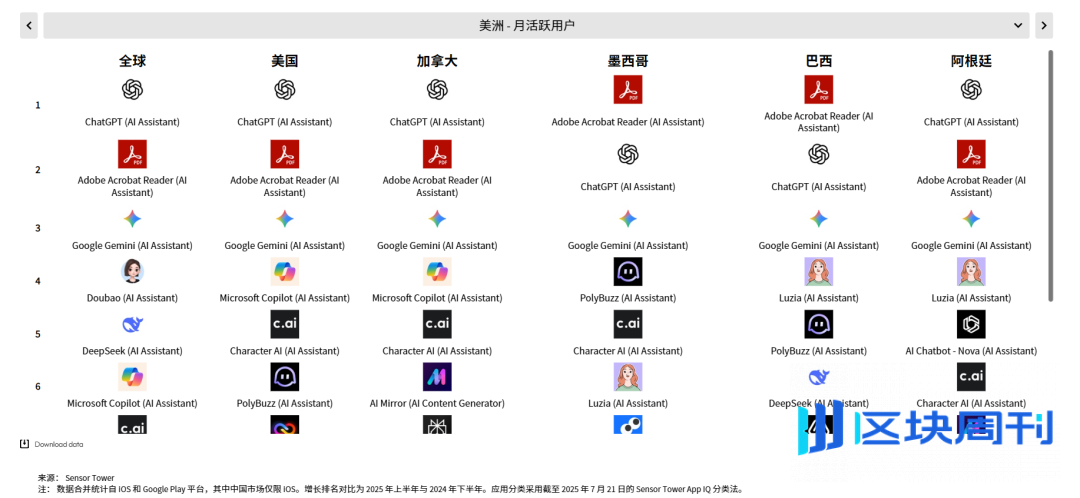This screenshot has width=1080, height=498.
Task: Click ChatGPT icon in 墨西哥 rank 2
Action: [627, 154]
